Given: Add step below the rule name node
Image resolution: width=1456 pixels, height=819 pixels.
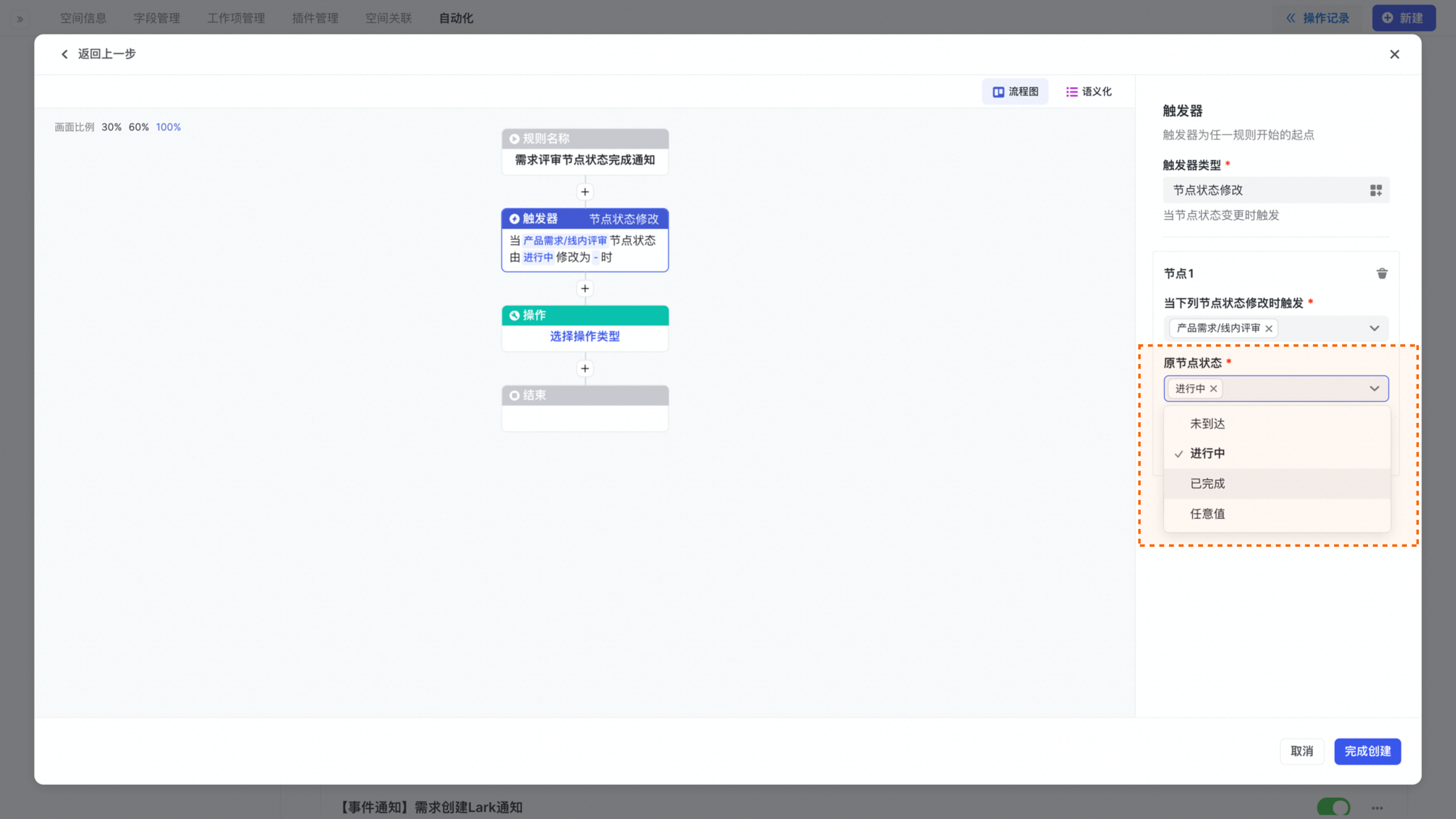Looking at the screenshot, I should [585, 192].
